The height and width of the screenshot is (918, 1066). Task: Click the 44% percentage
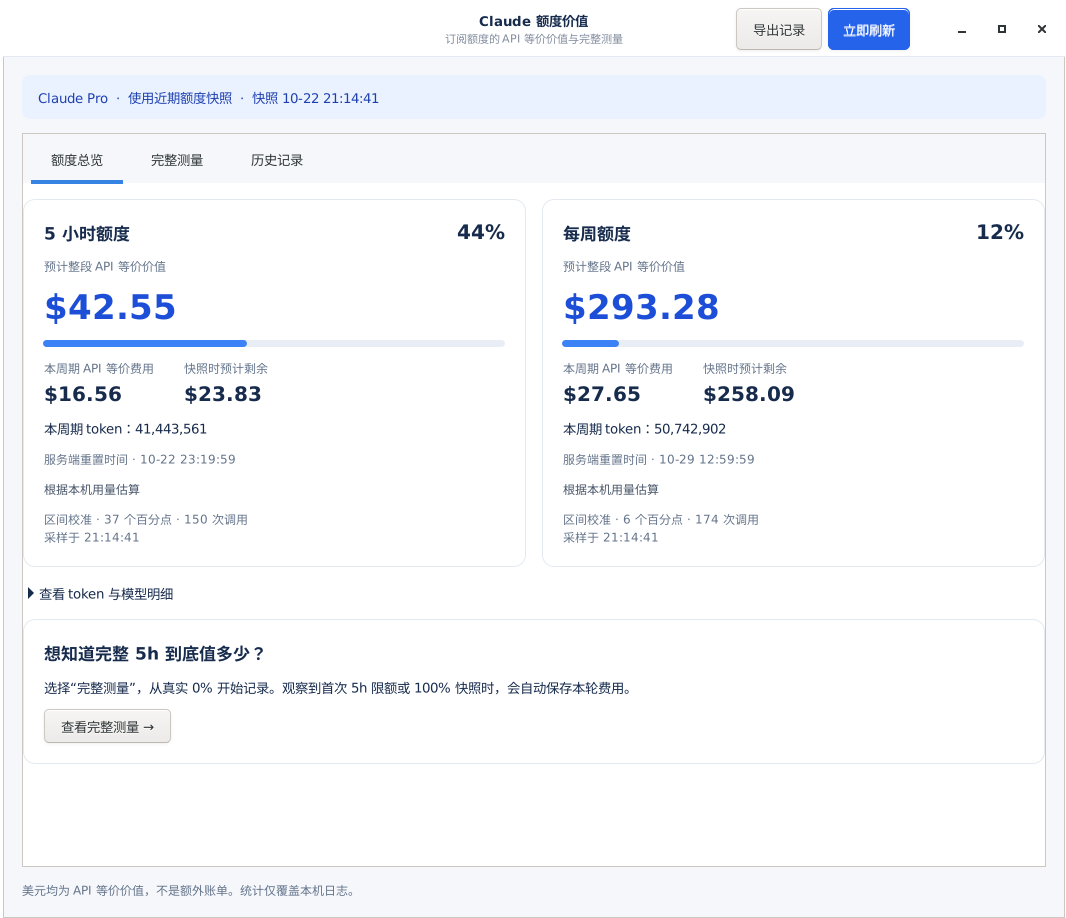click(x=481, y=232)
